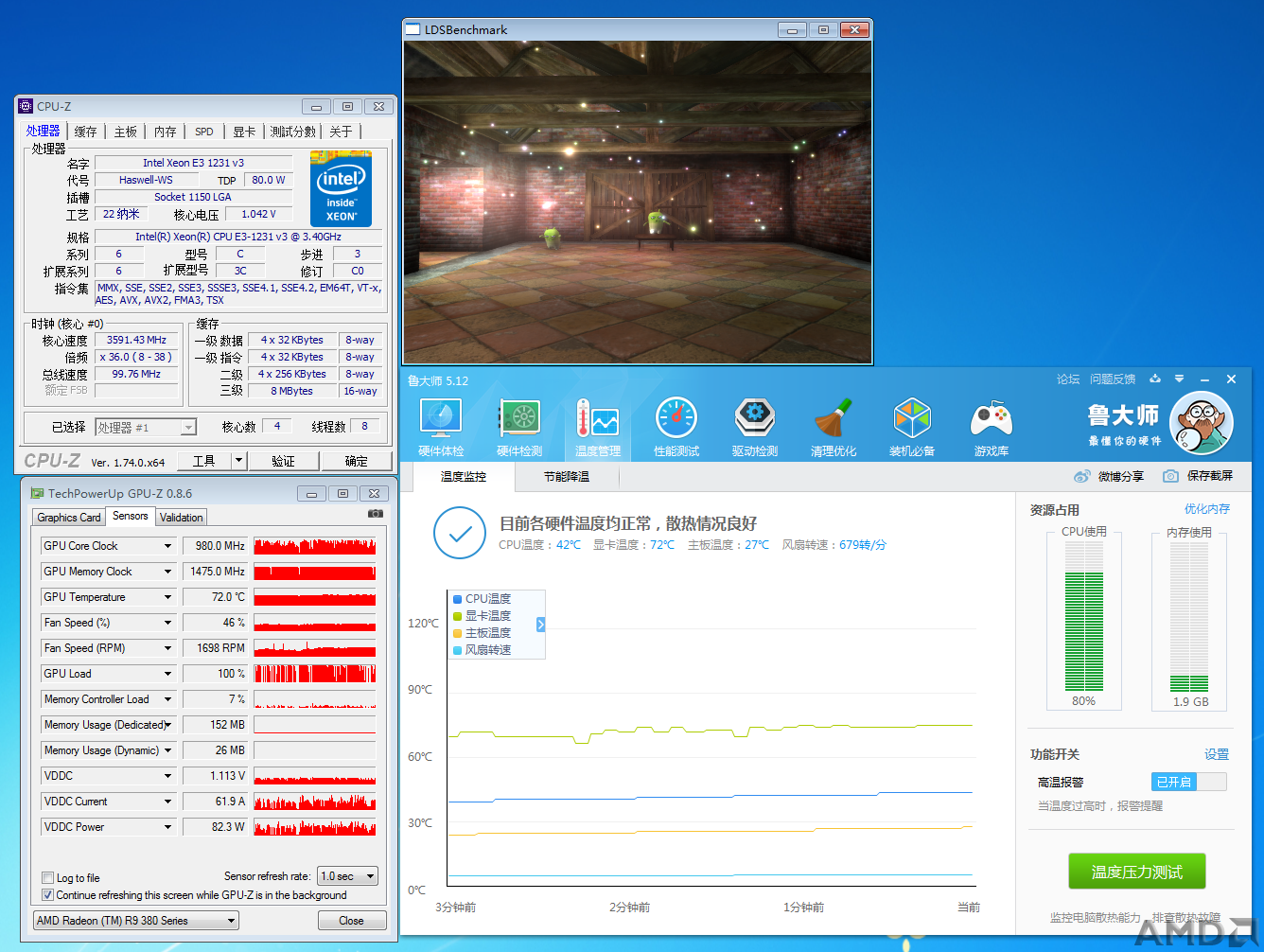The image size is (1264, 952).
Task: Open Fan Speed (%) sensor dropdown
Action: pyautogui.click(x=167, y=623)
